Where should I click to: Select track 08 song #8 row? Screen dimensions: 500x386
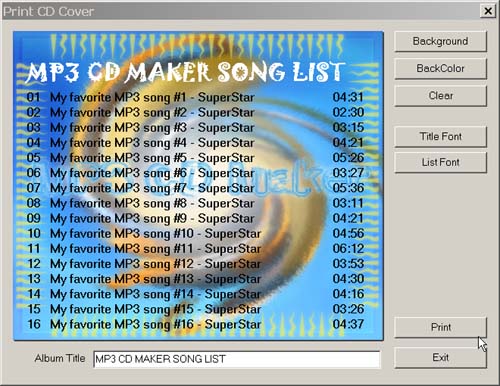click(x=195, y=204)
